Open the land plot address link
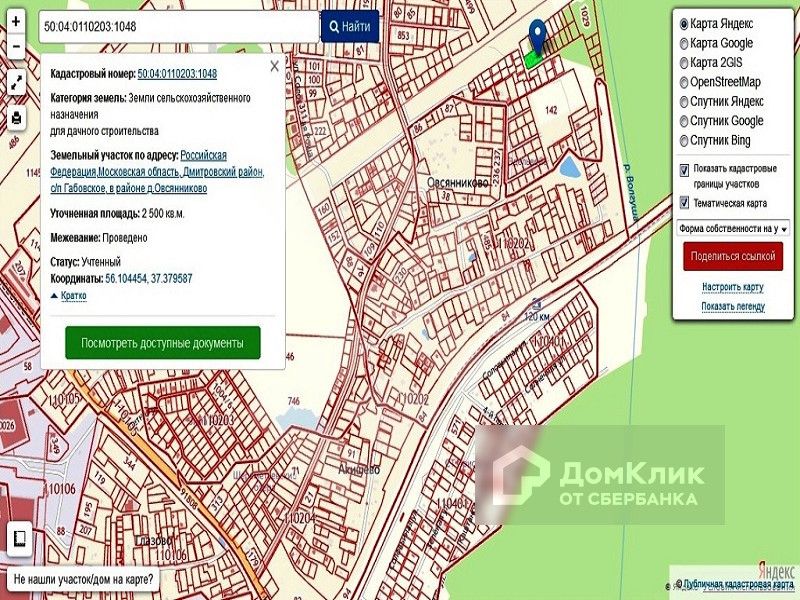800x600 pixels. 157,172
